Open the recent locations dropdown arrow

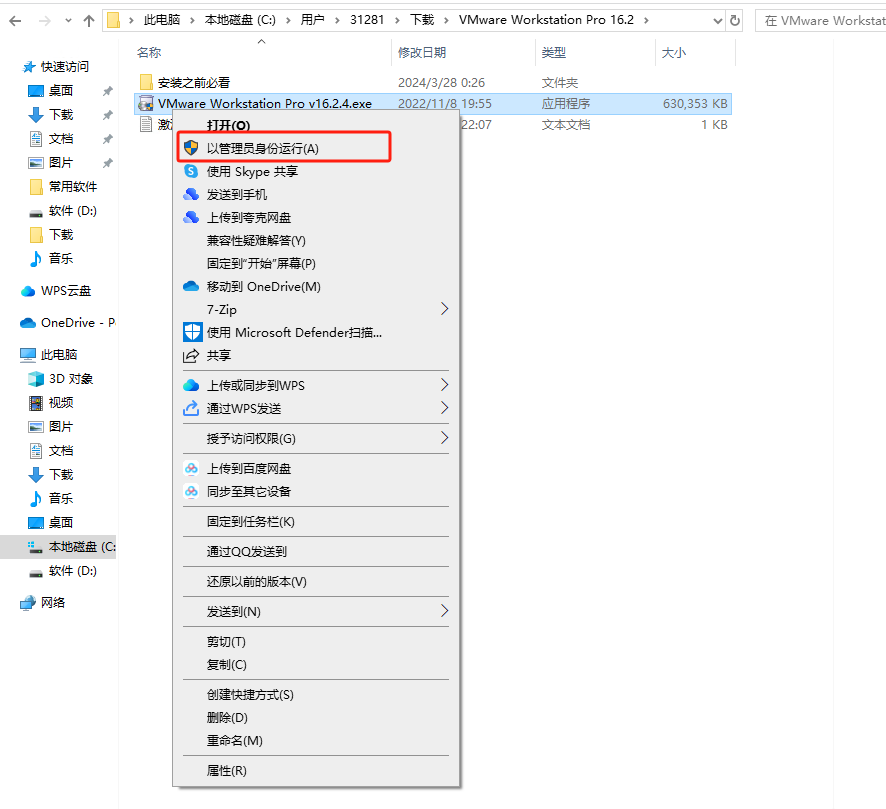pos(68,21)
